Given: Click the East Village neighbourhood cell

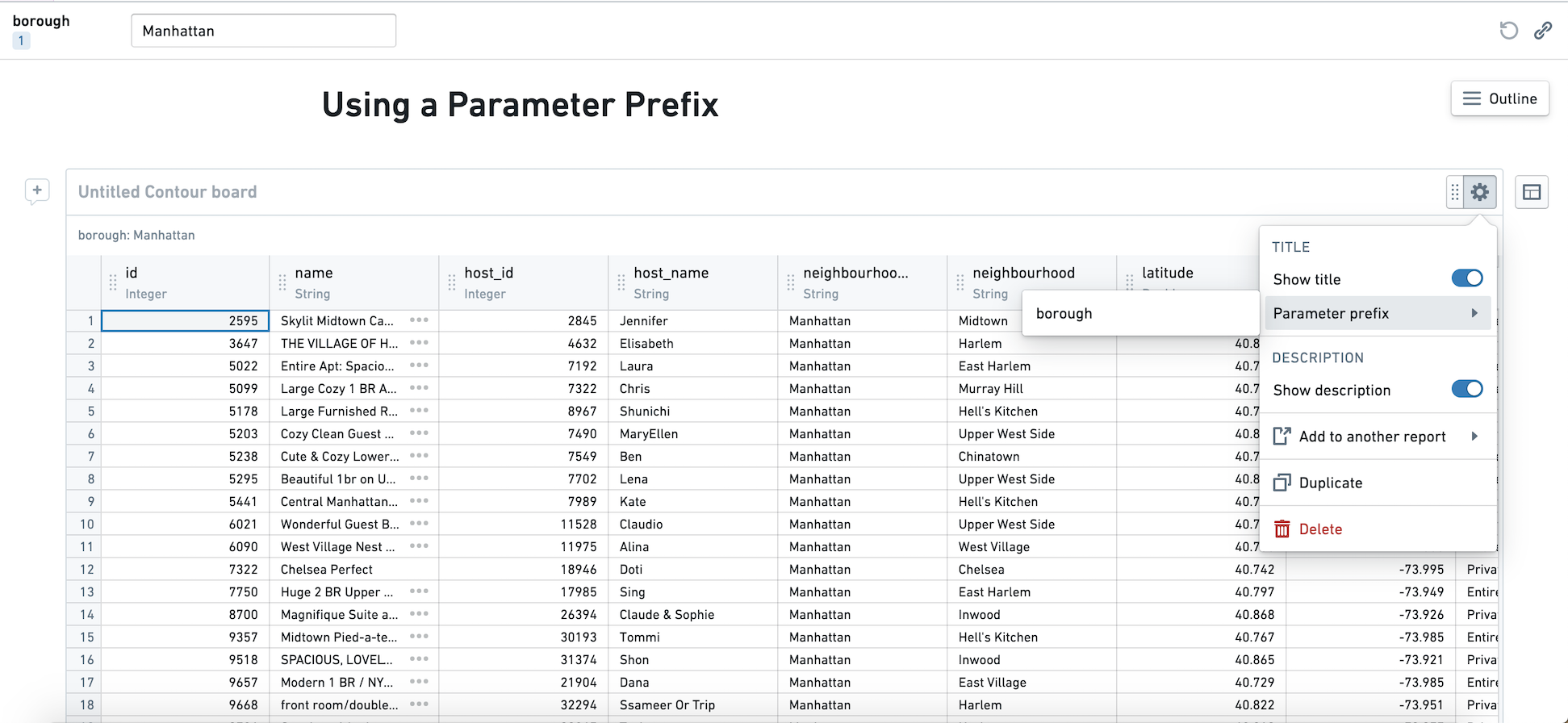Looking at the screenshot, I should (x=1031, y=682).
